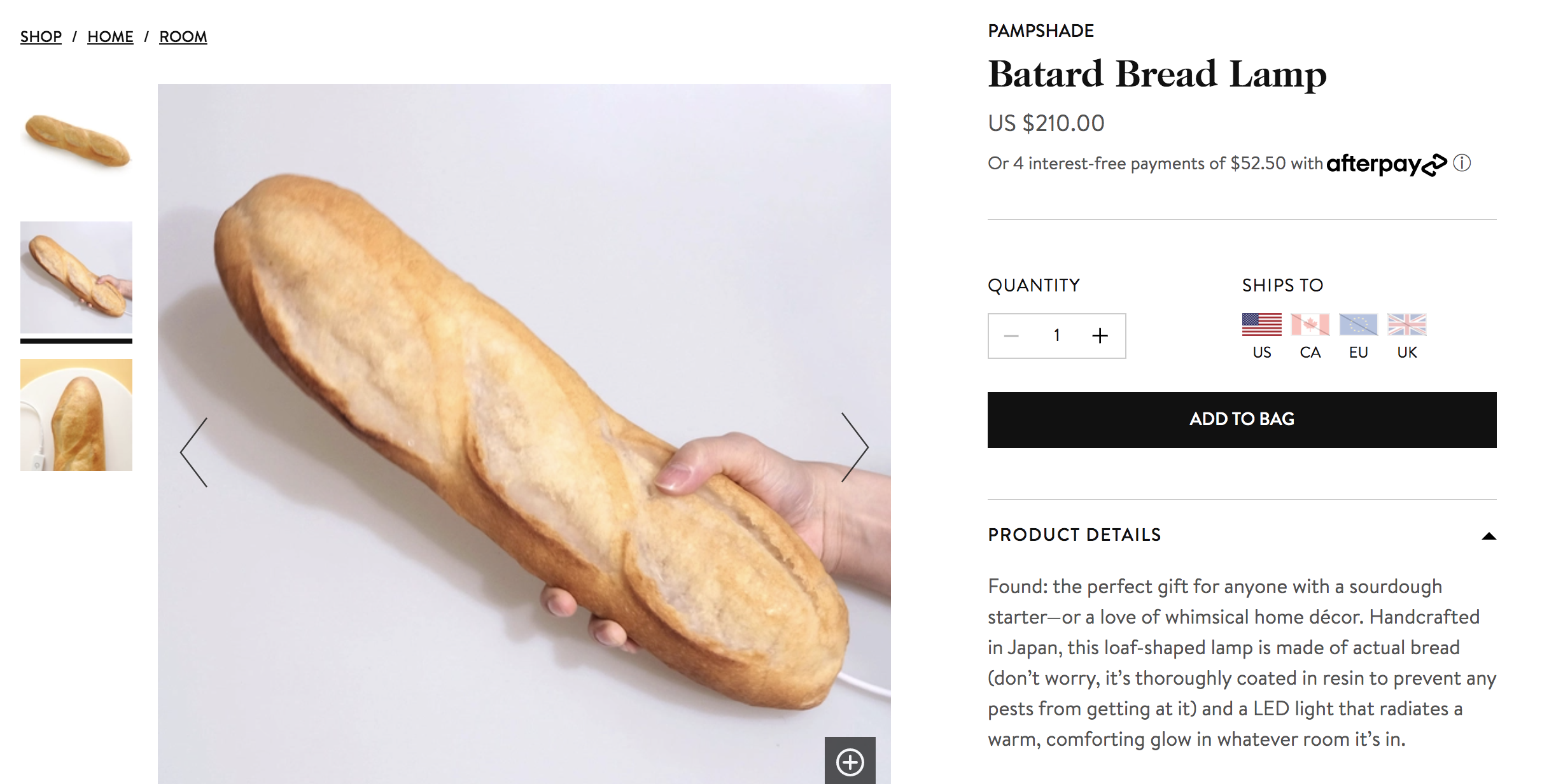Open the Afterpay info icon

[x=1462, y=164]
